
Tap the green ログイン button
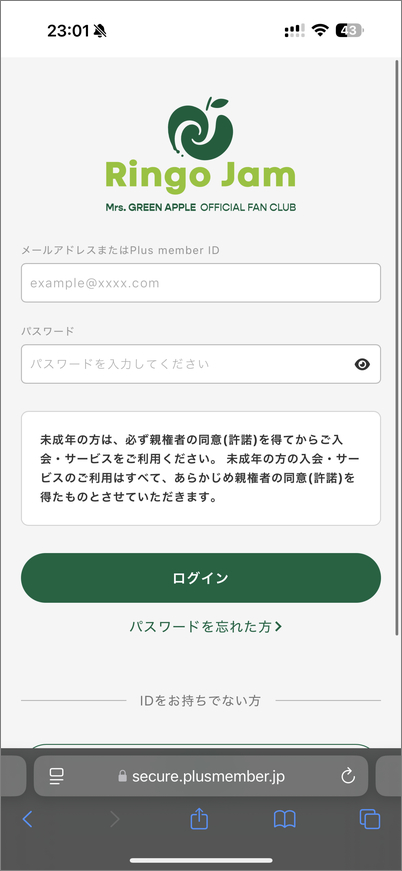201,578
